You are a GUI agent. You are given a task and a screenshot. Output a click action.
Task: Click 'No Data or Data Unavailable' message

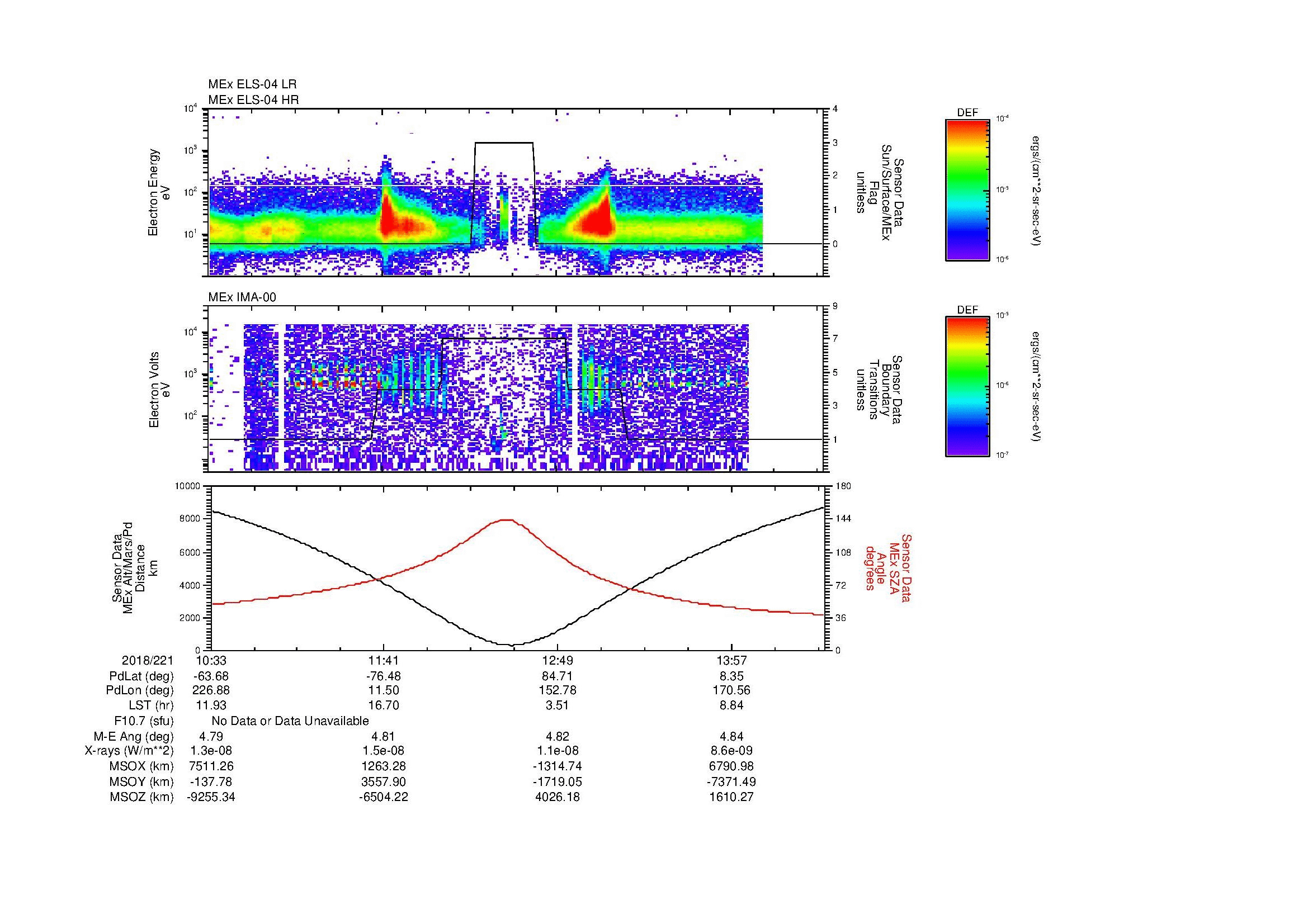coord(290,721)
